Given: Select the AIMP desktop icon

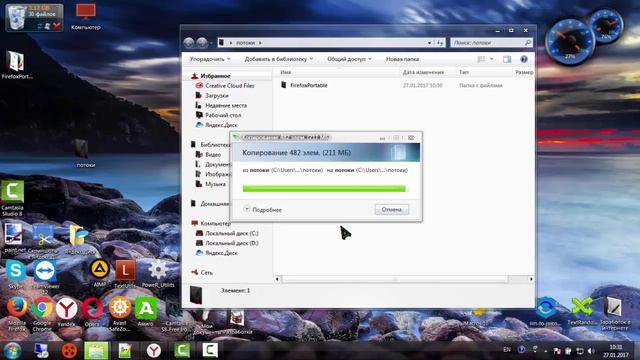Looking at the screenshot, I should 100,273.
